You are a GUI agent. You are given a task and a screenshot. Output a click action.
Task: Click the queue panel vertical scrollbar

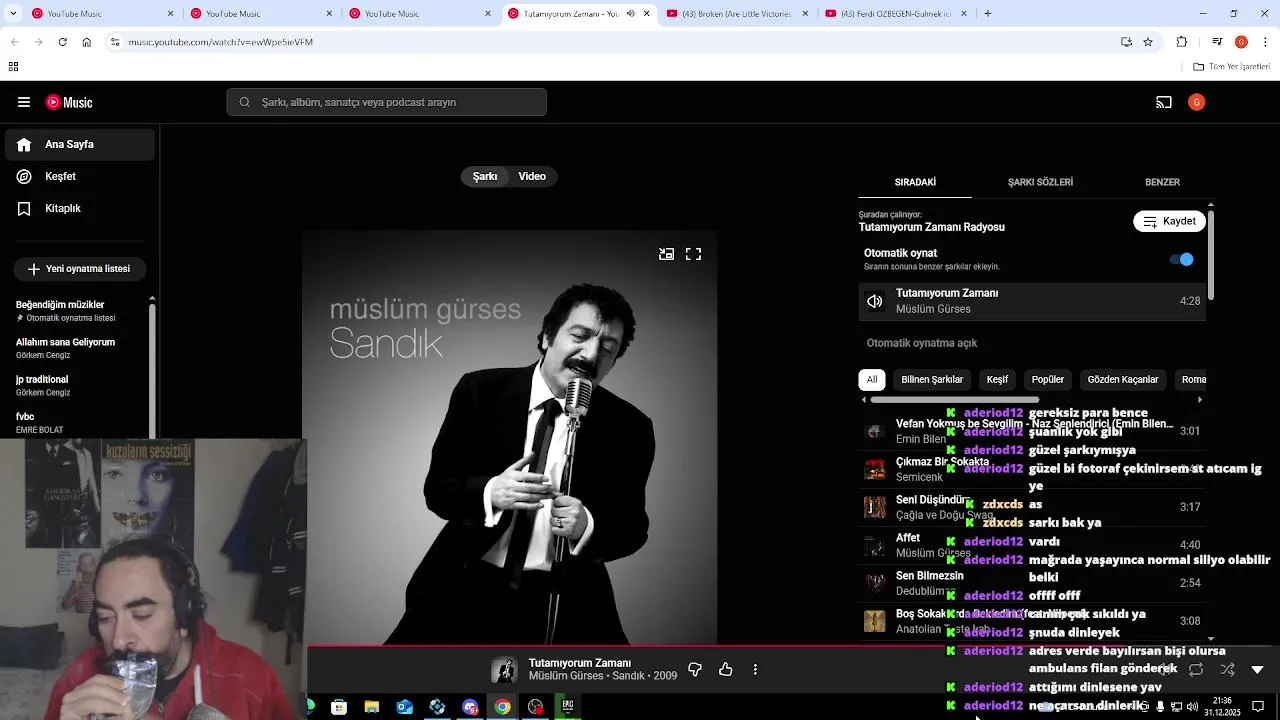(x=1210, y=255)
